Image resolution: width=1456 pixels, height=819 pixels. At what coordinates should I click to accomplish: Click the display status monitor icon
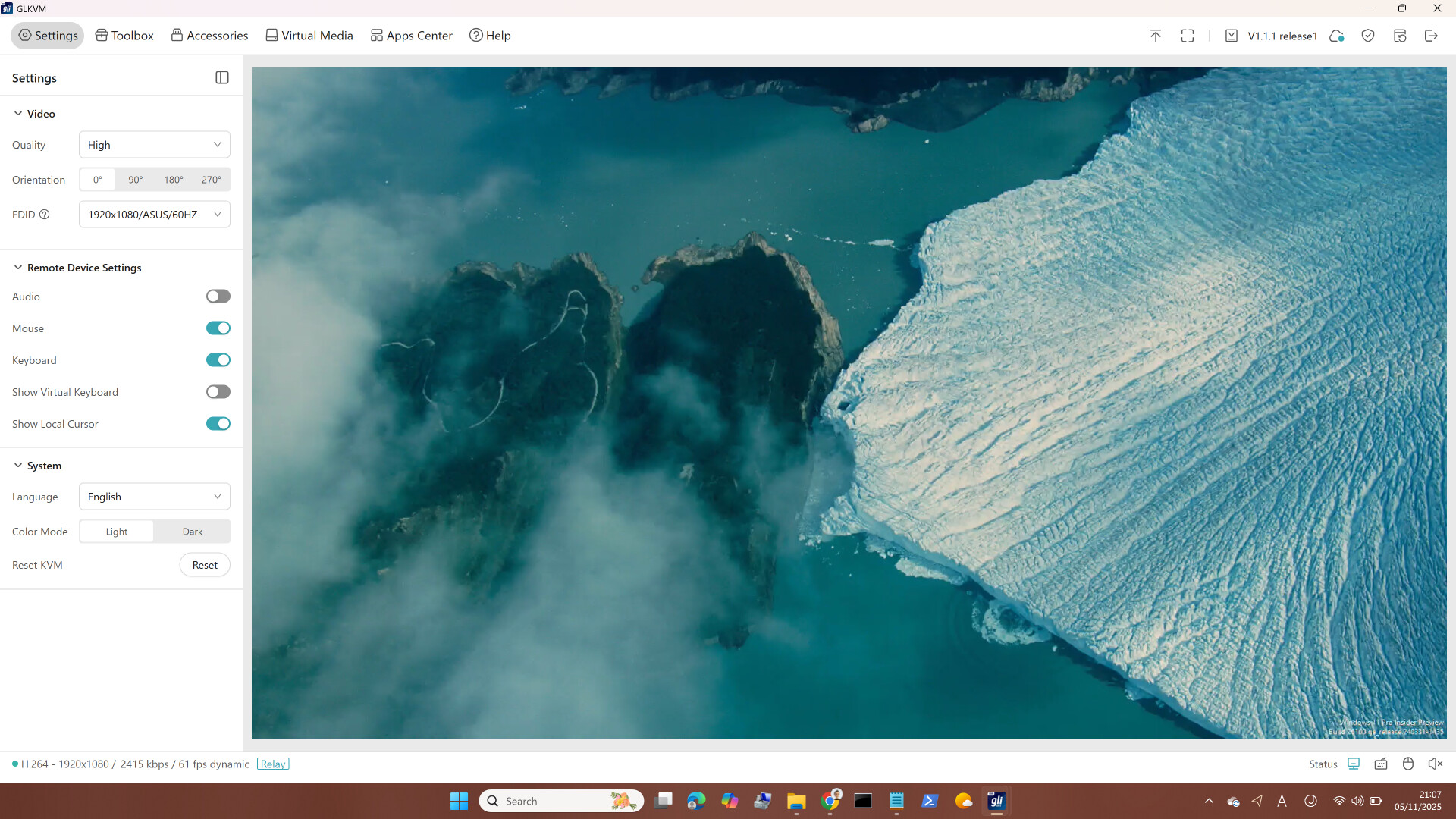coord(1354,764)
